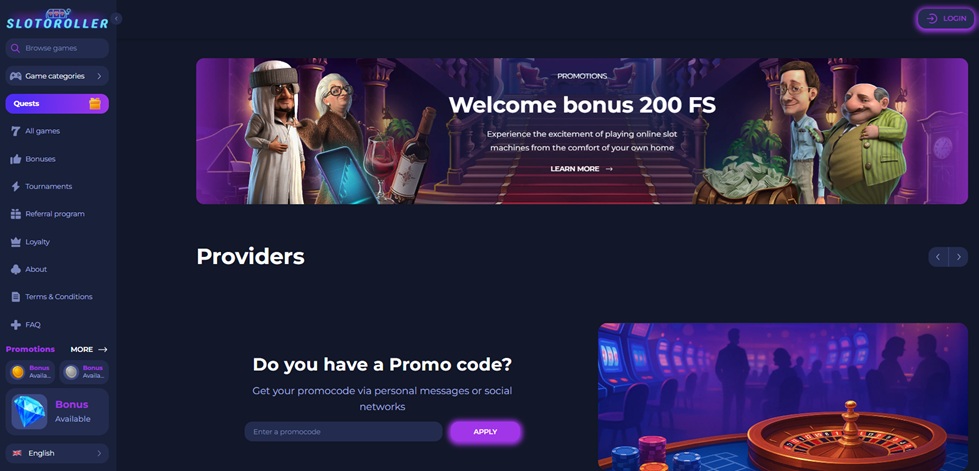This screenshot has width=979, height=471.
Task: Open the Quests section
Action: tap(57, 104)
